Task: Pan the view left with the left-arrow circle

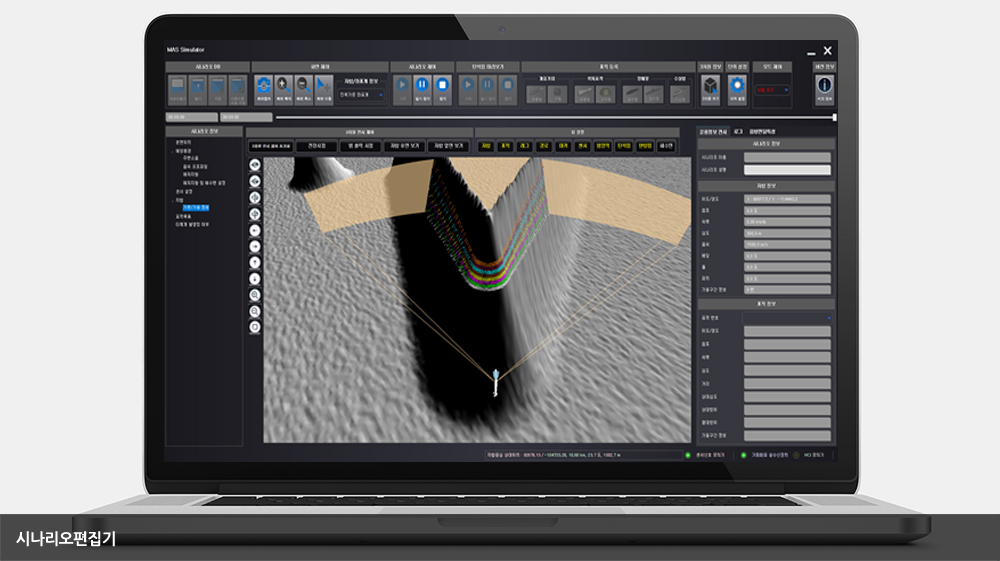Action: 255,230
